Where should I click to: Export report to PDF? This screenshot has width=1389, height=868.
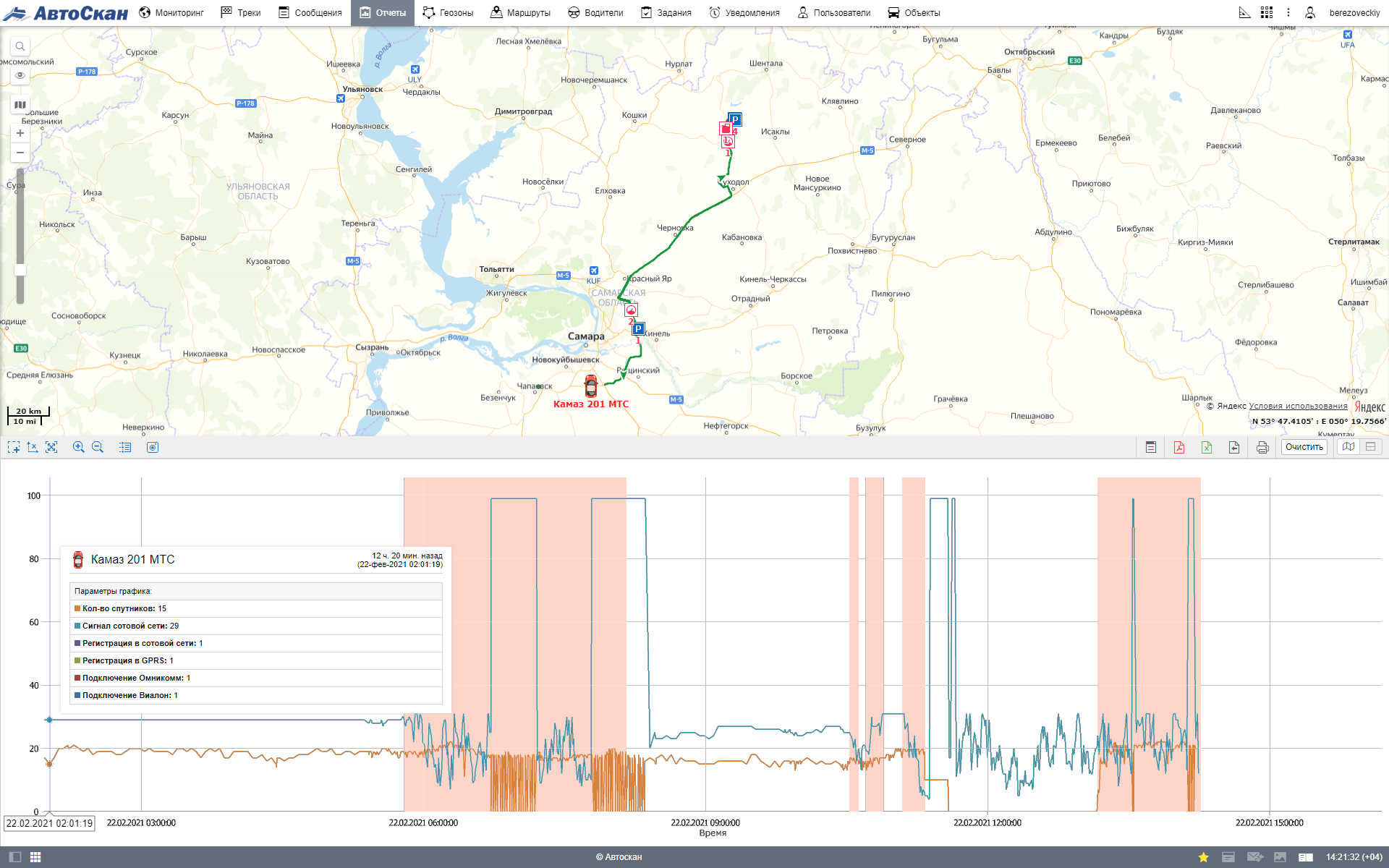1178,447
